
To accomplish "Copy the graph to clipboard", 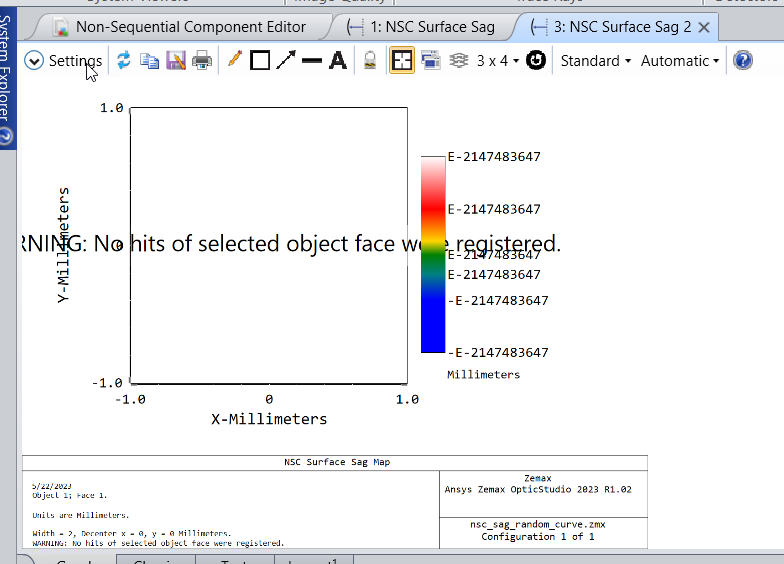I will (149, 61).
